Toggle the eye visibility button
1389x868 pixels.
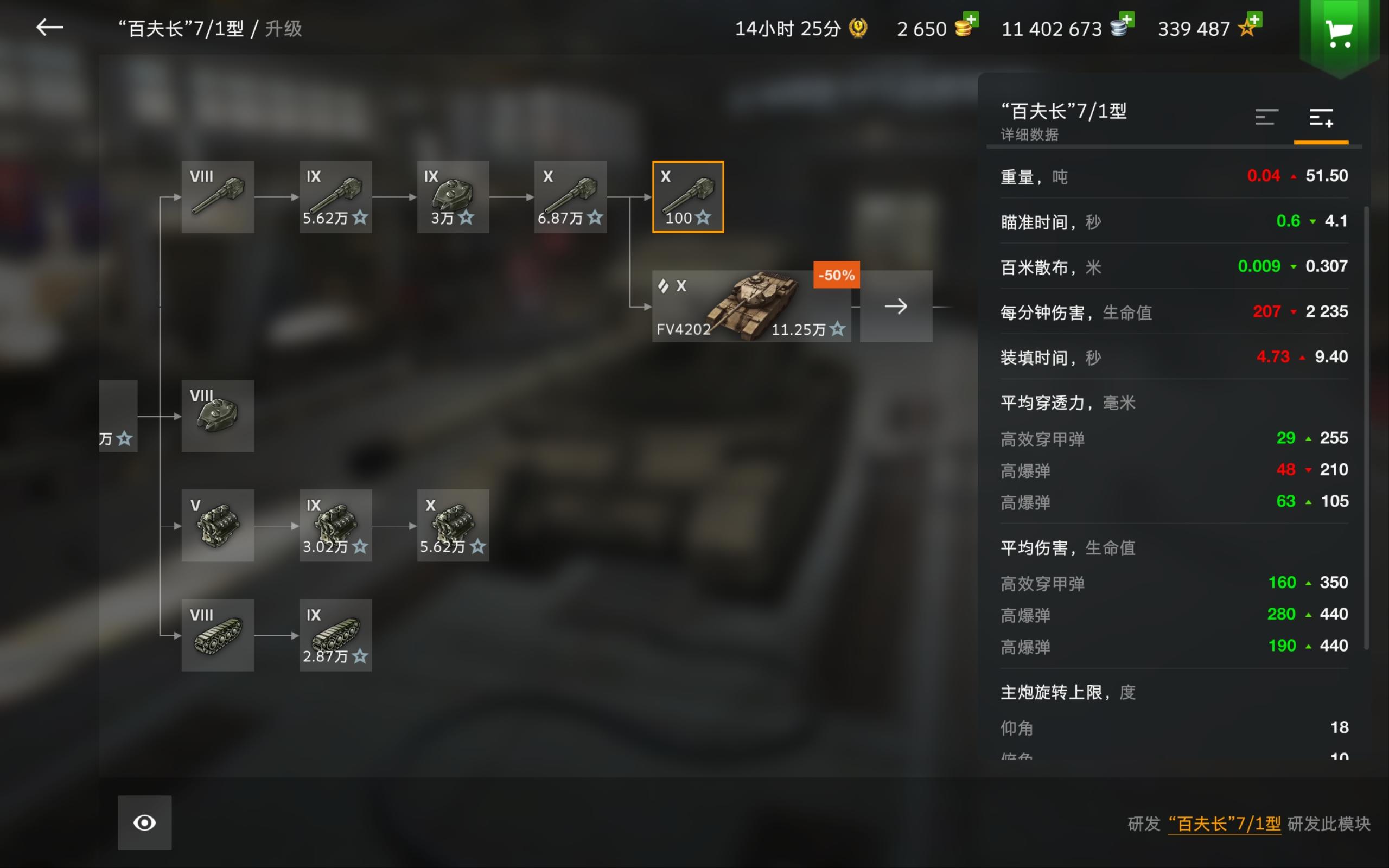(x=145, y=822)
